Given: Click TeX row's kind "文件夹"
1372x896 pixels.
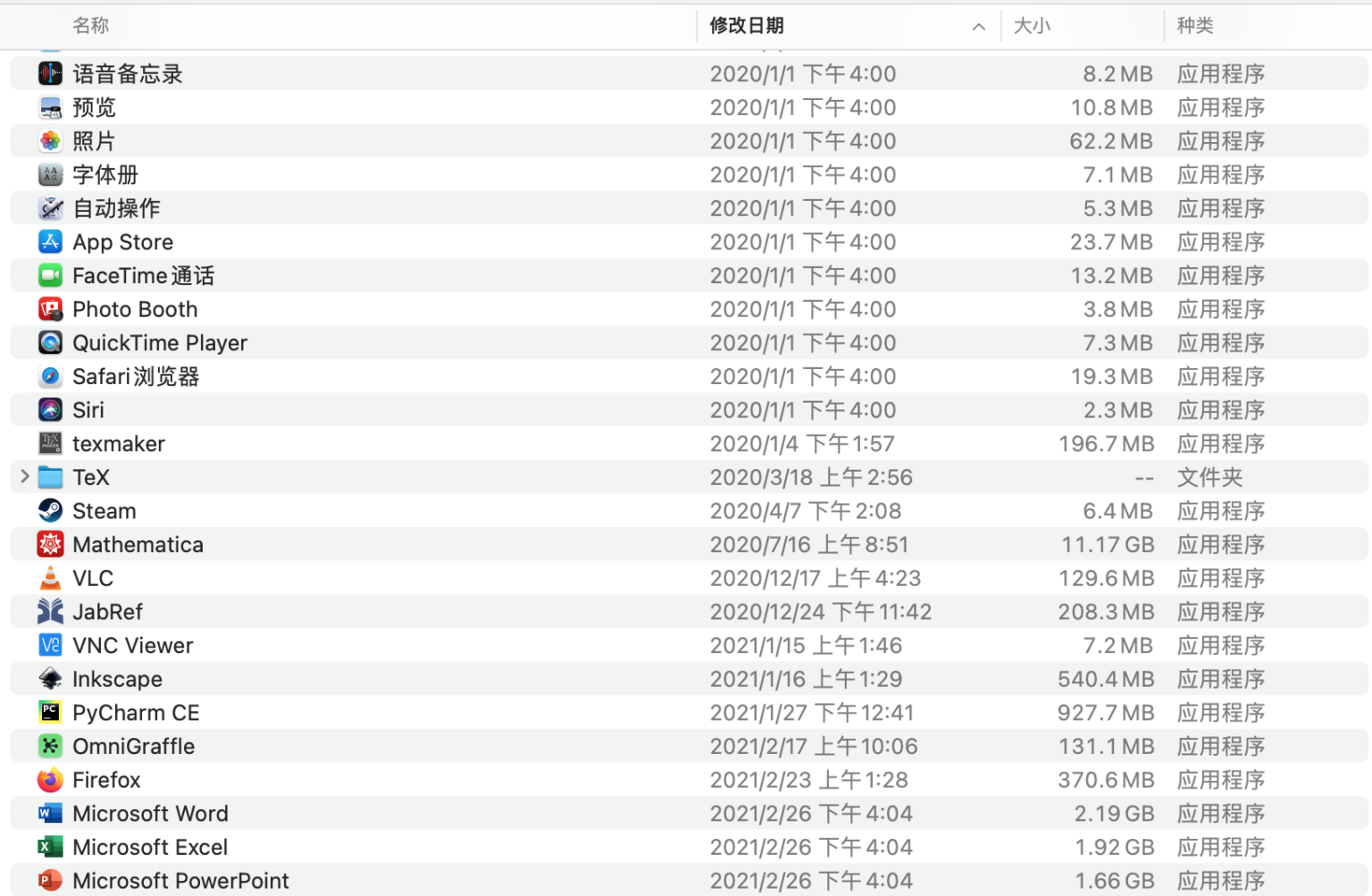Looking at the screenshot, I should 1209,477.
